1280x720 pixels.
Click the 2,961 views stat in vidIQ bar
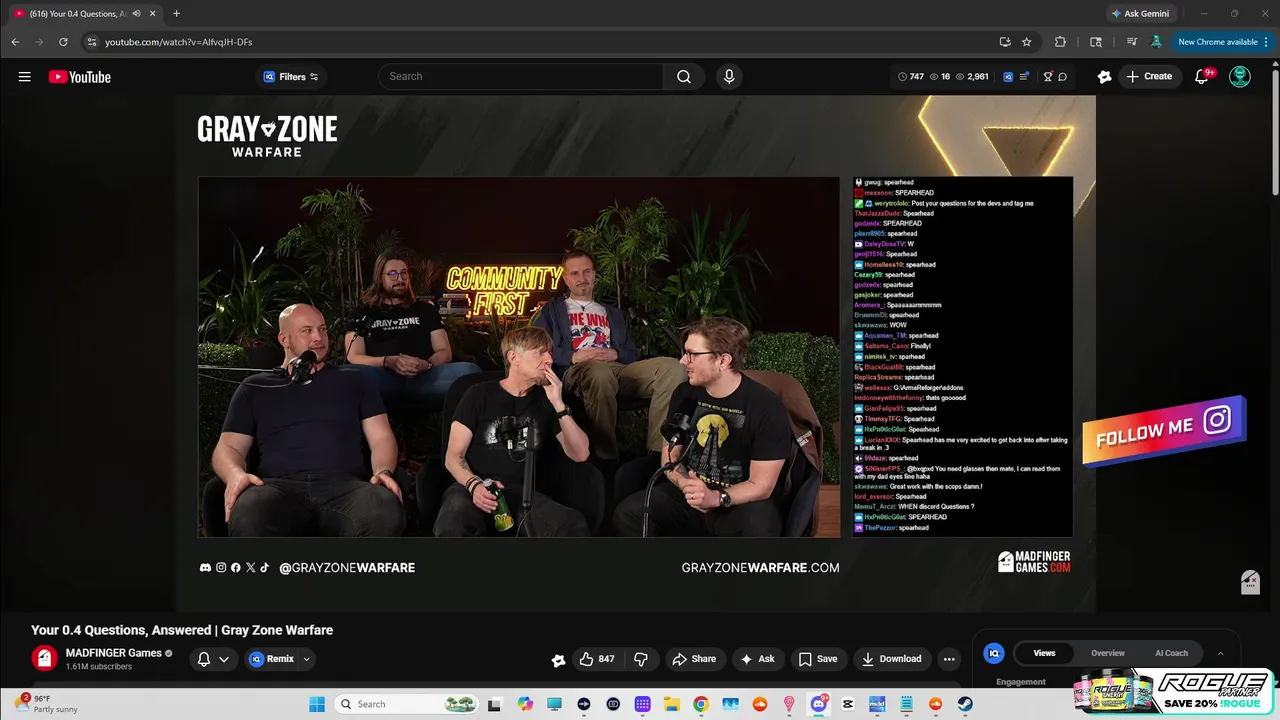click(x=972, y=77)
